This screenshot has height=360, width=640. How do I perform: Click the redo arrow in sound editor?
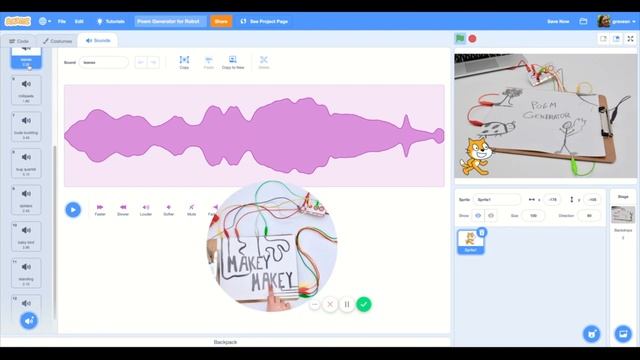153,62
